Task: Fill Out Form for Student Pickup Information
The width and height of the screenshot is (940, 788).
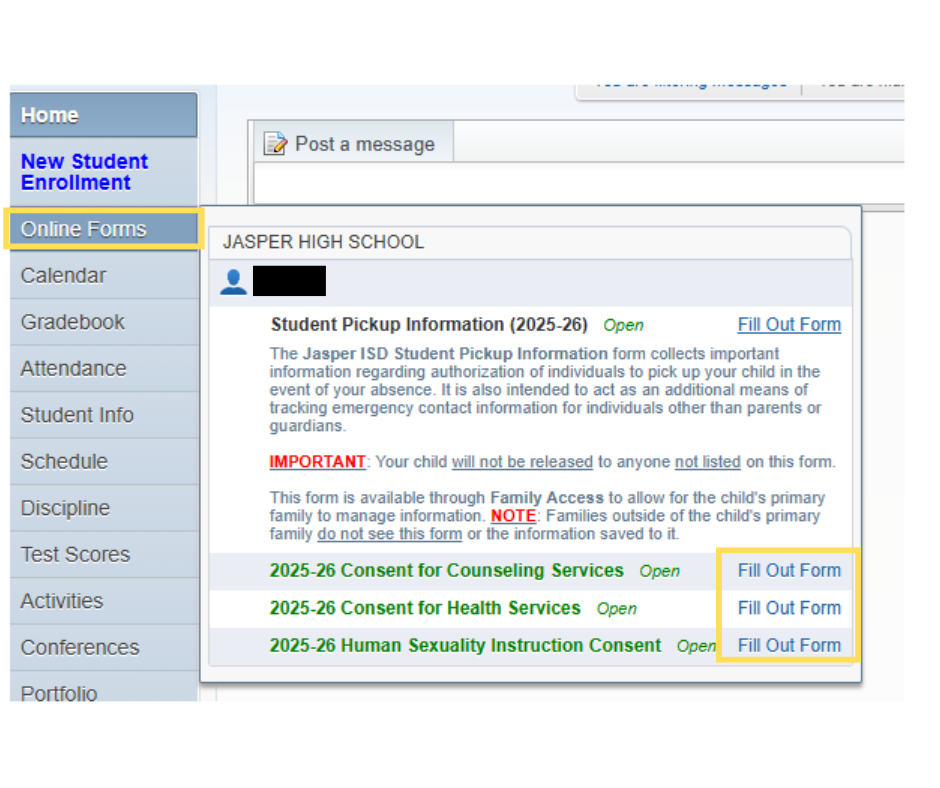Action: click(789, 324)
